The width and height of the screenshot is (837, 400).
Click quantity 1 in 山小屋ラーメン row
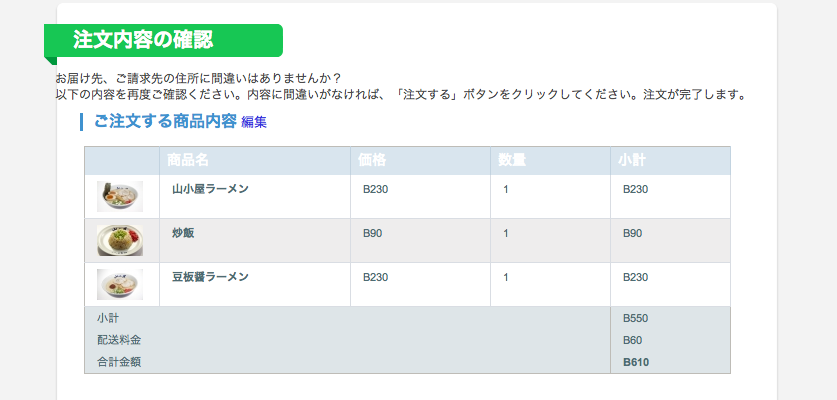click(x=506, y=190)
